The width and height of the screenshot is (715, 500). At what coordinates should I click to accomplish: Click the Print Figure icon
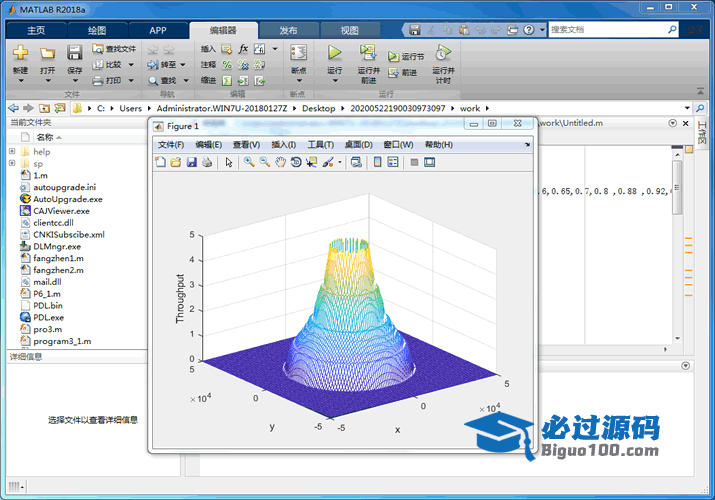206,162
